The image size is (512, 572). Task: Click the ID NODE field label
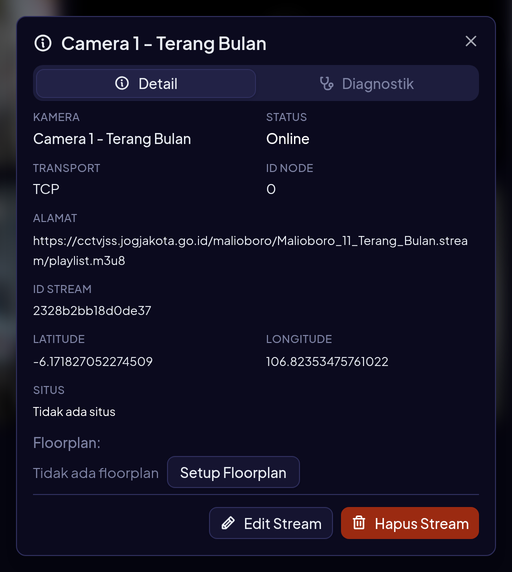[x=290, y=168]
